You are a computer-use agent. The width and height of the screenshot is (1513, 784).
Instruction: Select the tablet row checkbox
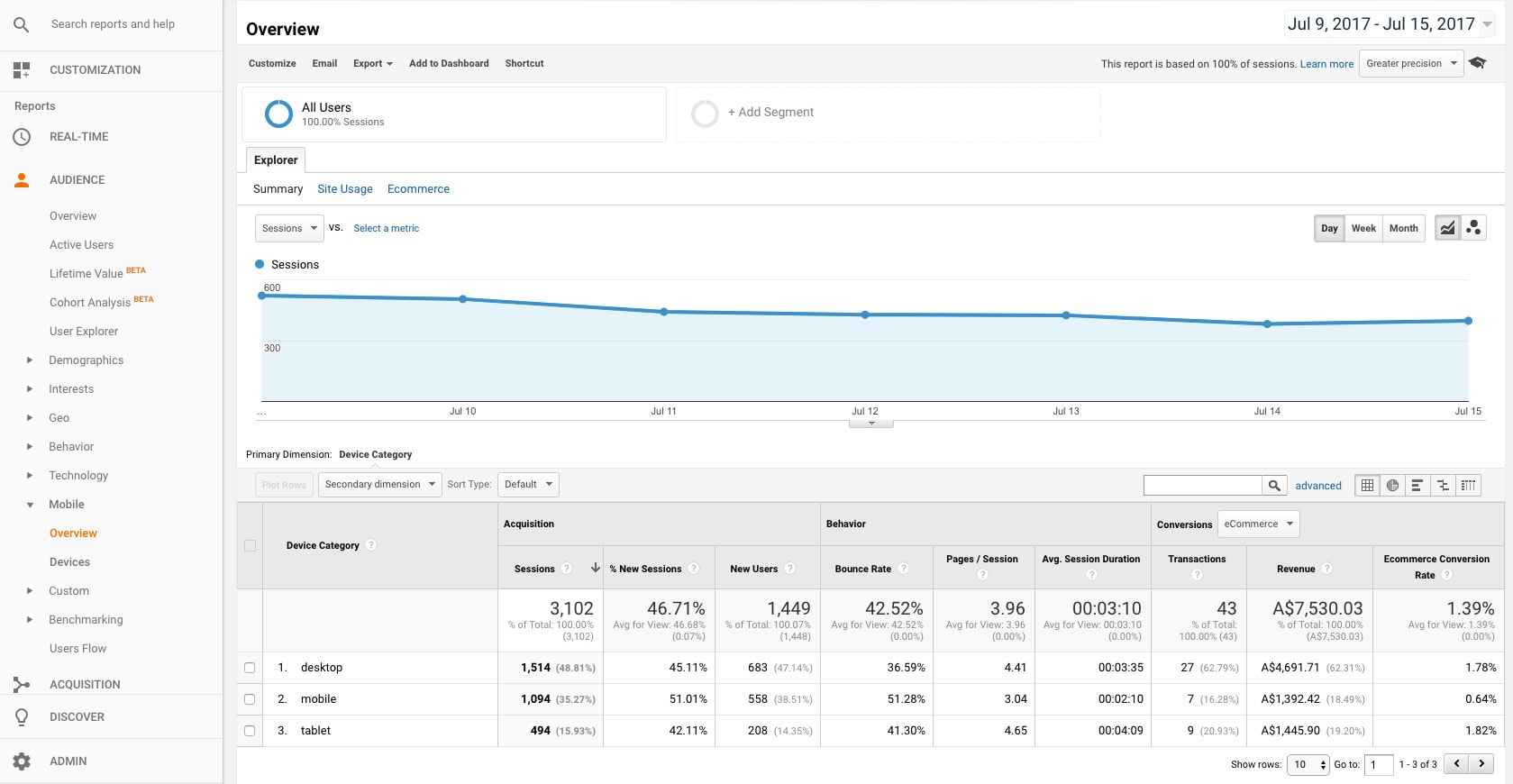[x=250, y=731]
